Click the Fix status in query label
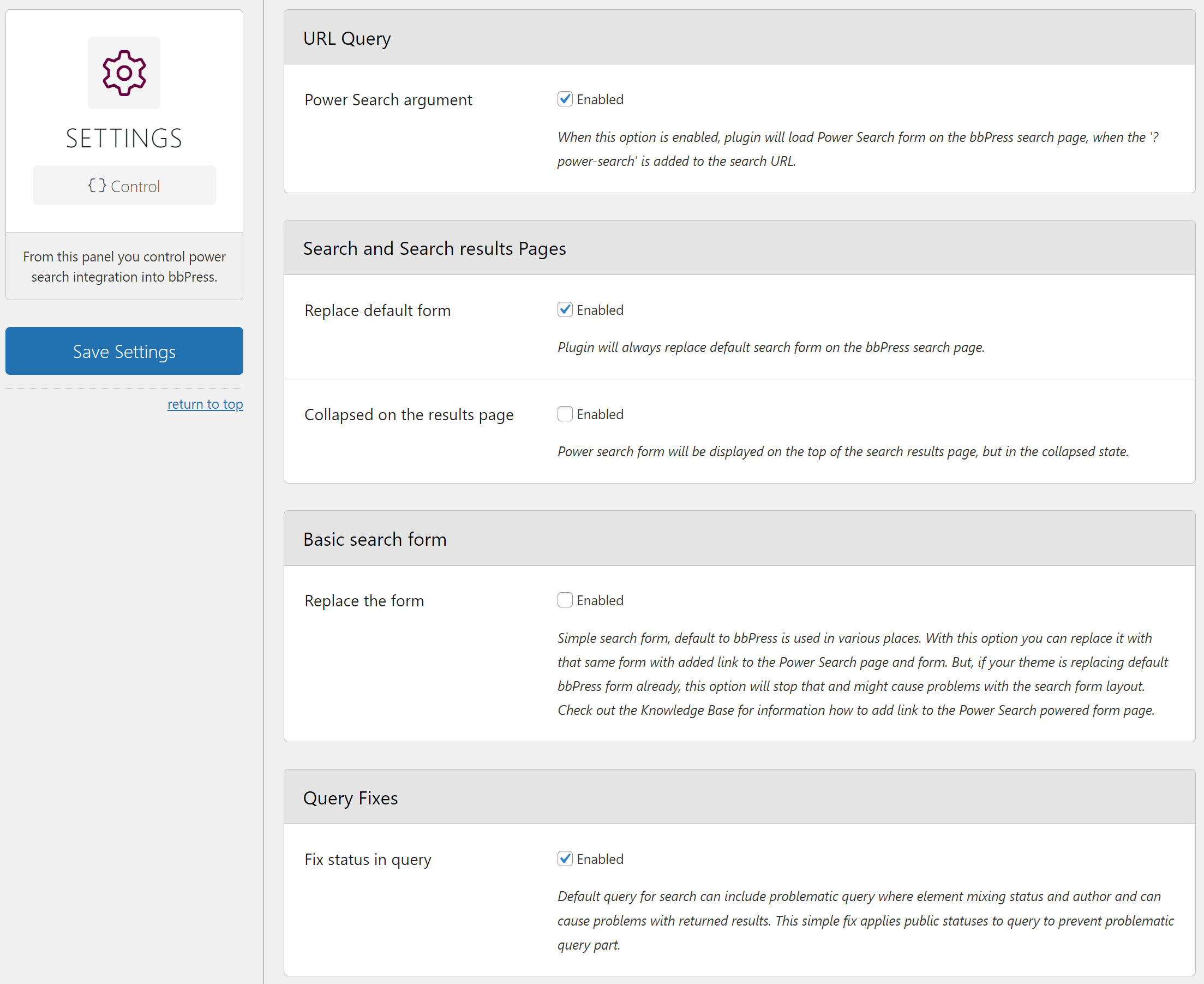This screenshot has height=984, width=1204. [x=368, y=860]
